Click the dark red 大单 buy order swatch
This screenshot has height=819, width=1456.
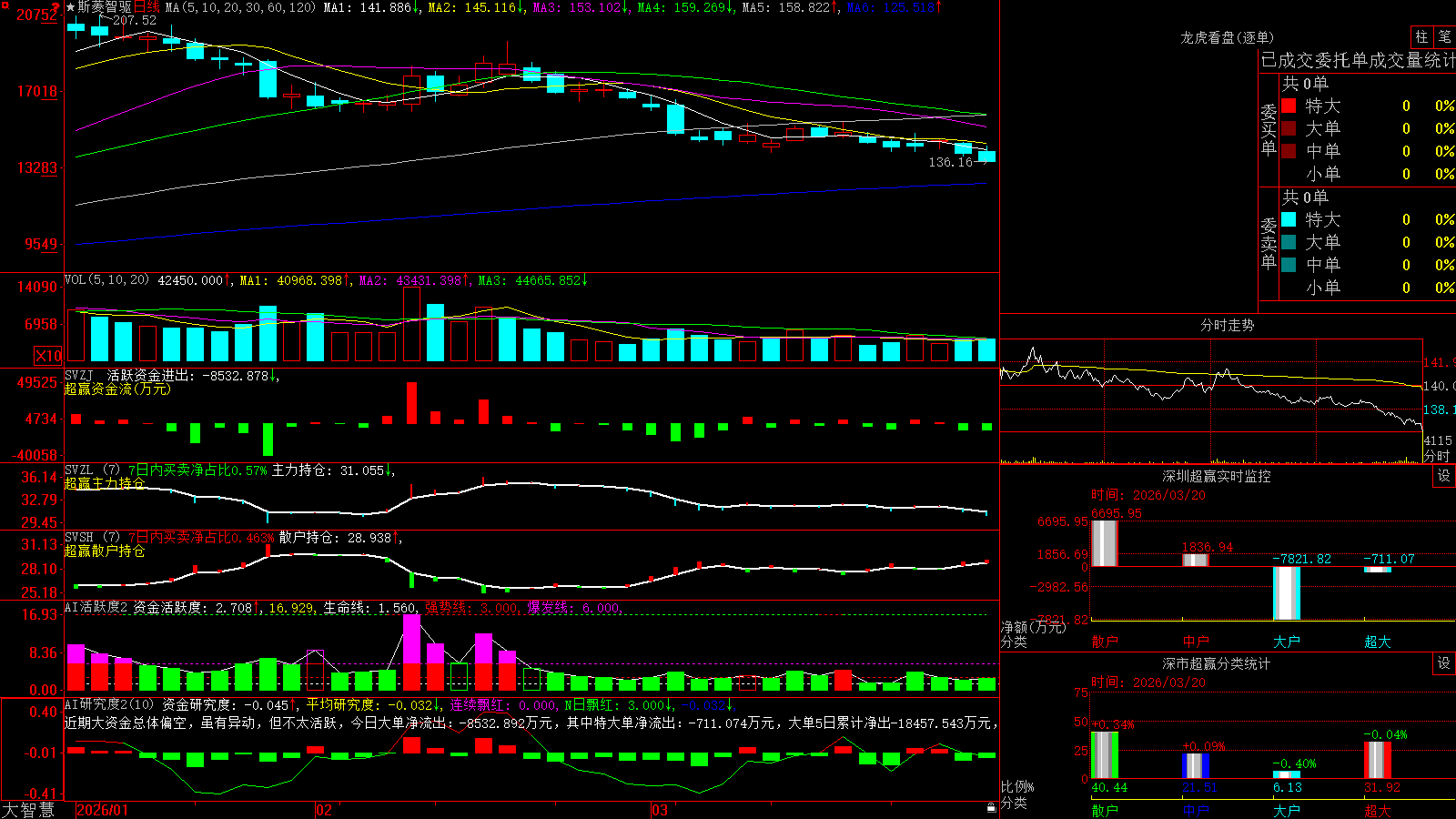pos(1289,128)
